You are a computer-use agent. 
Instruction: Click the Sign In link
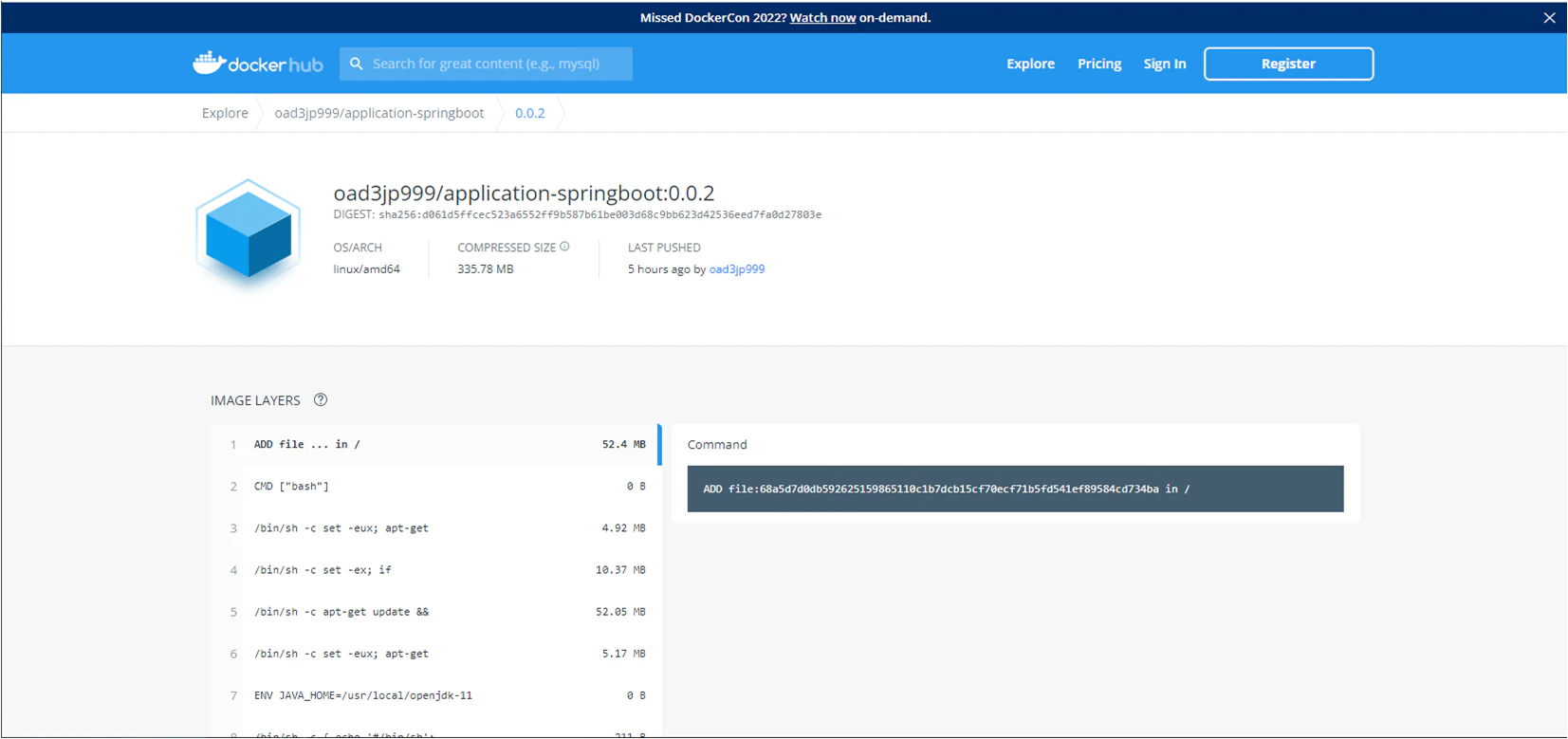(1164, 64)
